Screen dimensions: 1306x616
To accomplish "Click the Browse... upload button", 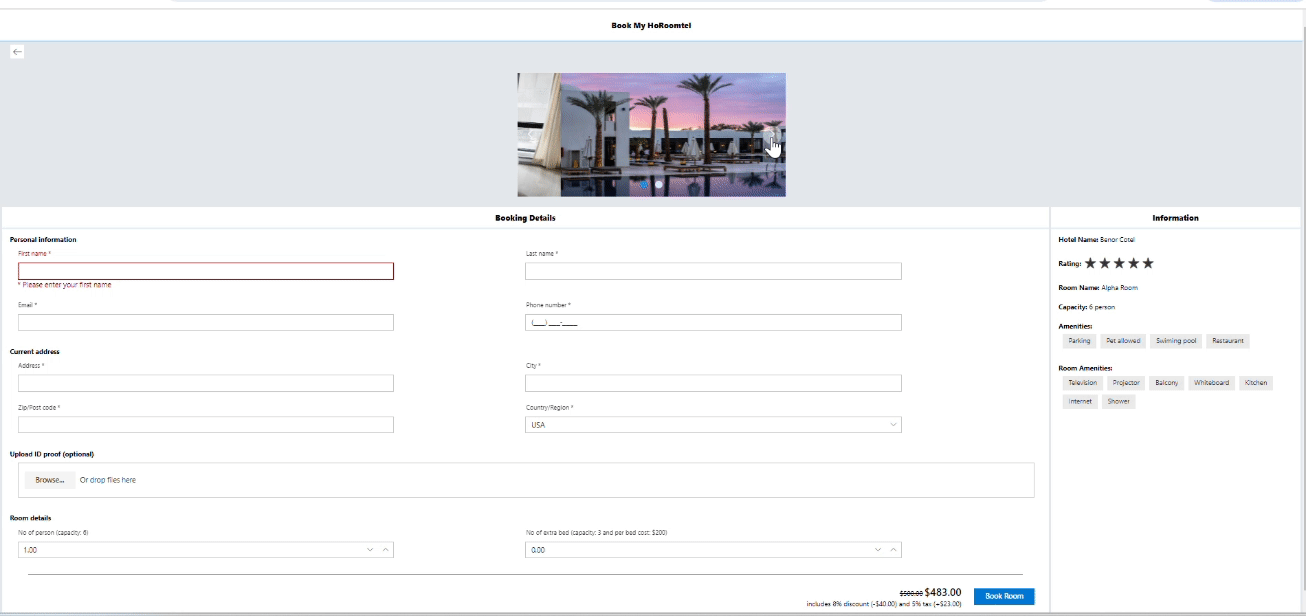I will coord(50,480).
